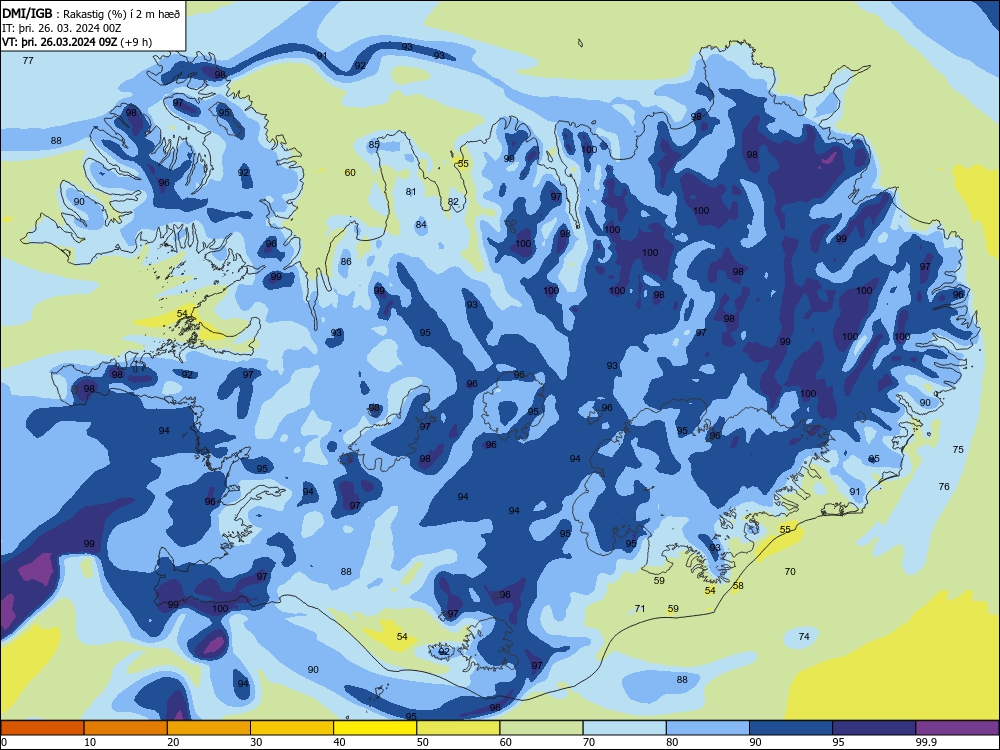Viewport: 1000px width, 750px height.
Task: Click the legend tick label '10'
Action: (90, 742)
